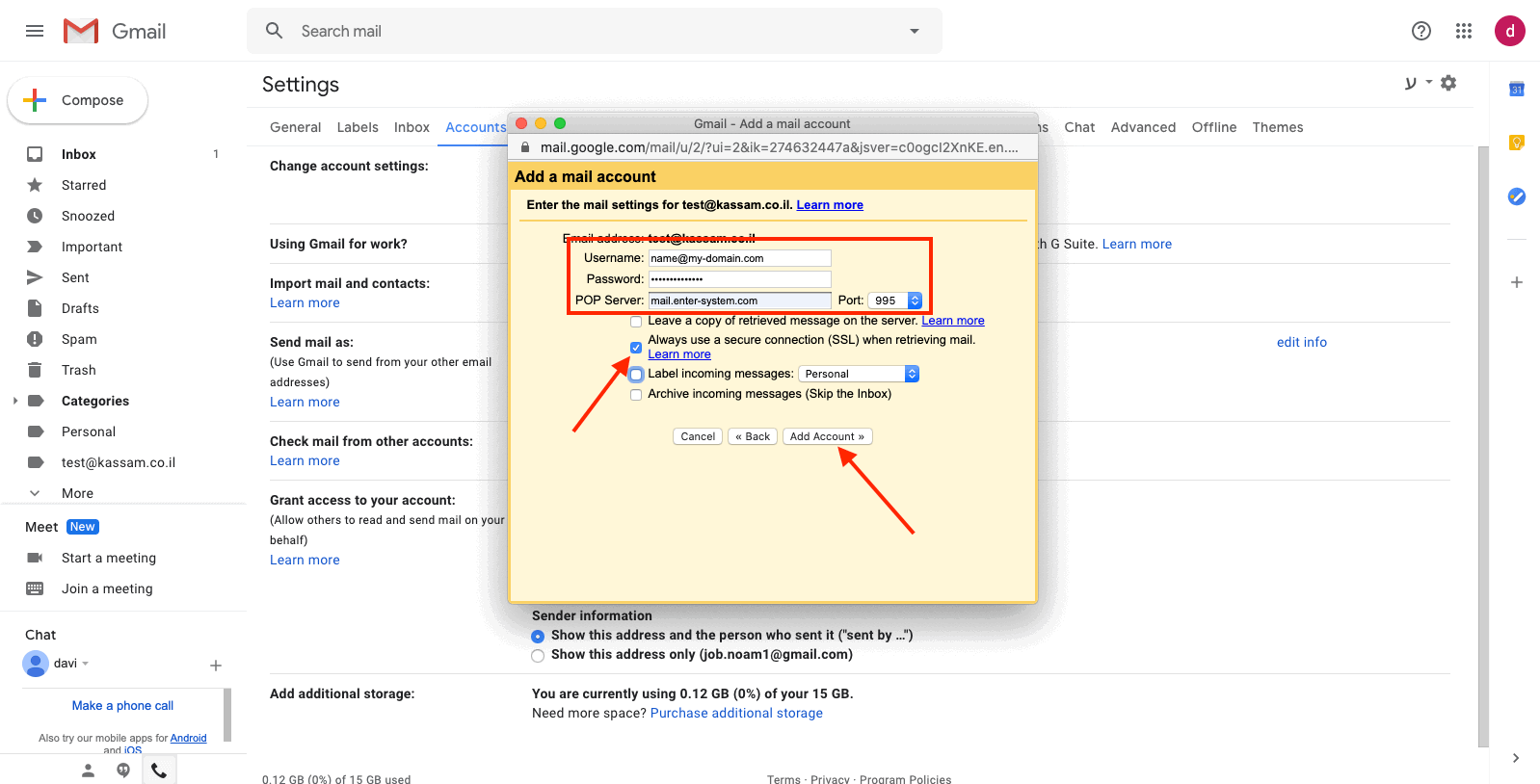The height and width of the screenshot is (784, 1540).
Task: Click the Start a meeting camera icon
Action: tap(35, 558)
